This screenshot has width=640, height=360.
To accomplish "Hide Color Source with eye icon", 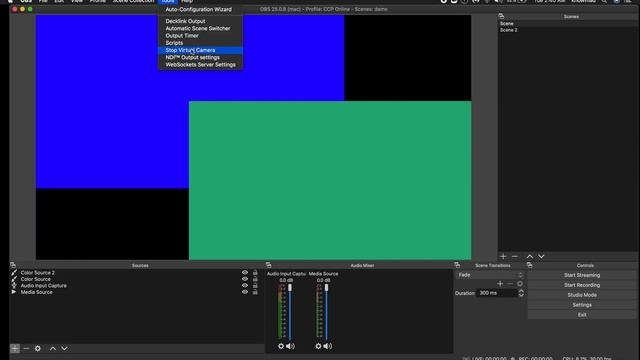I will click(245, 279).
